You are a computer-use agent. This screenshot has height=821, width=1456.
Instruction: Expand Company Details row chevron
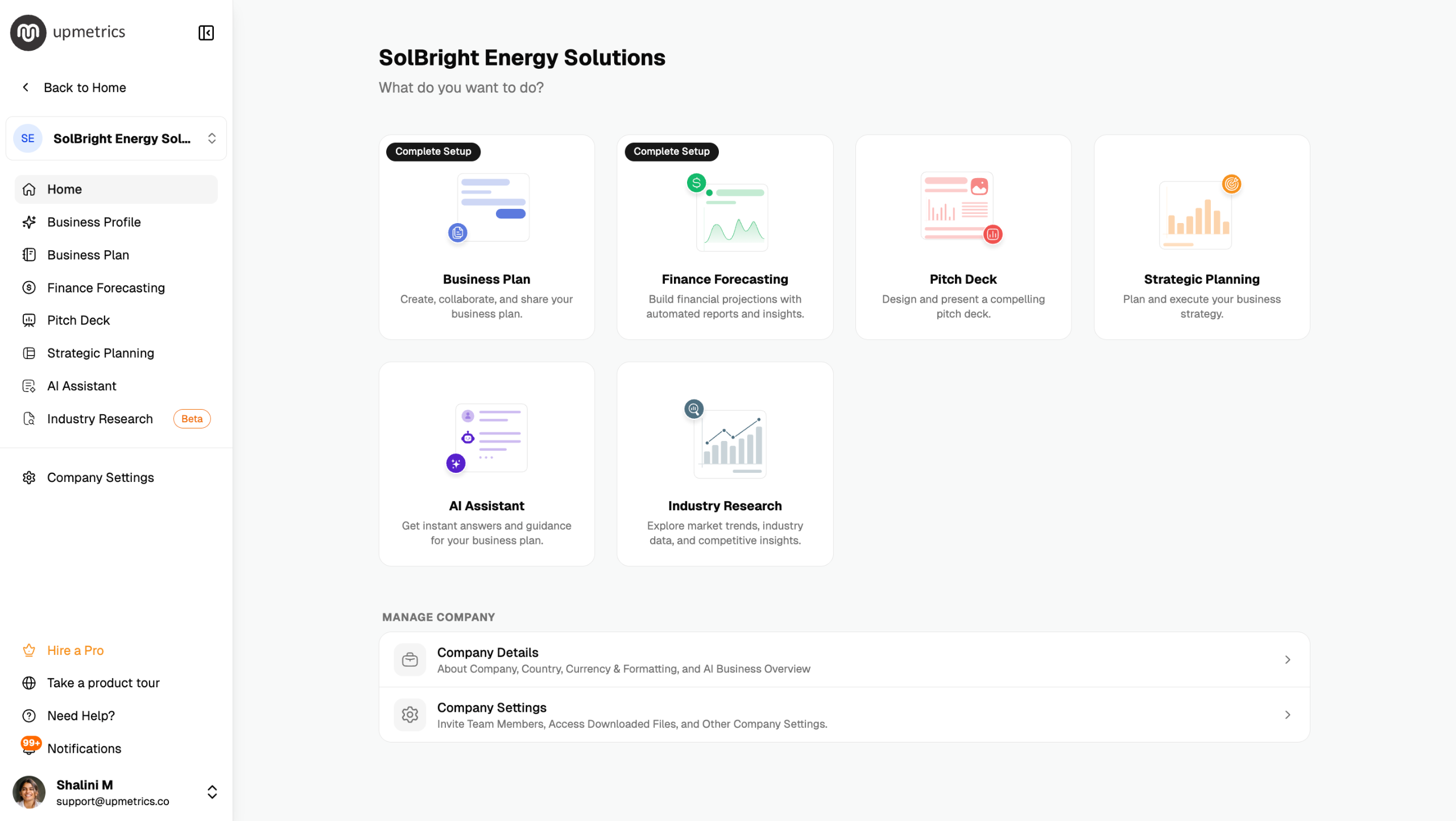click(x=1288, y=660)
